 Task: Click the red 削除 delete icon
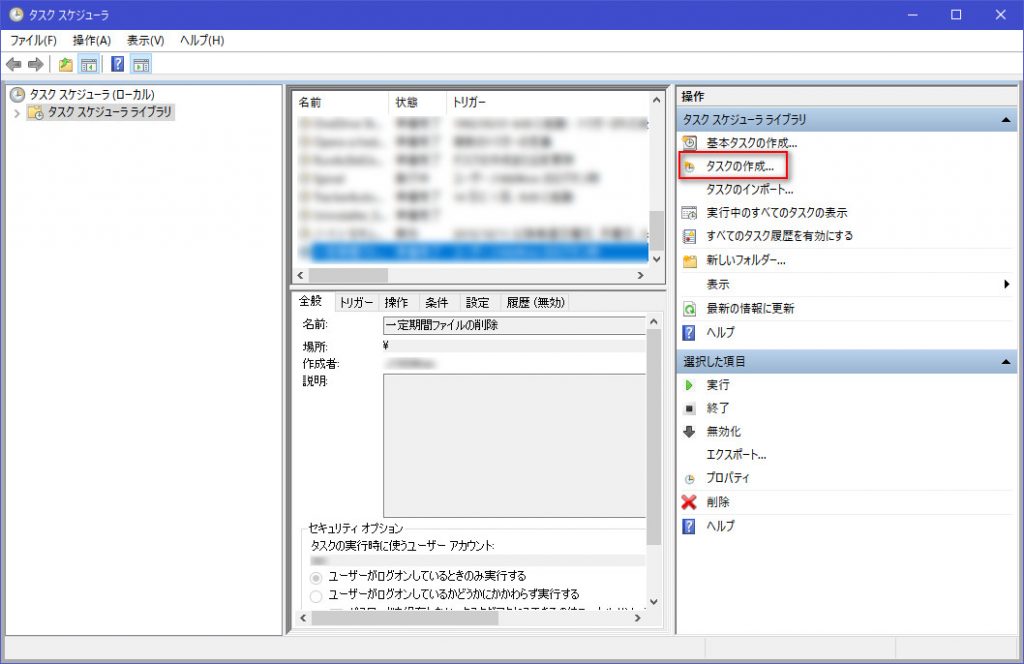tap(689, 502)
